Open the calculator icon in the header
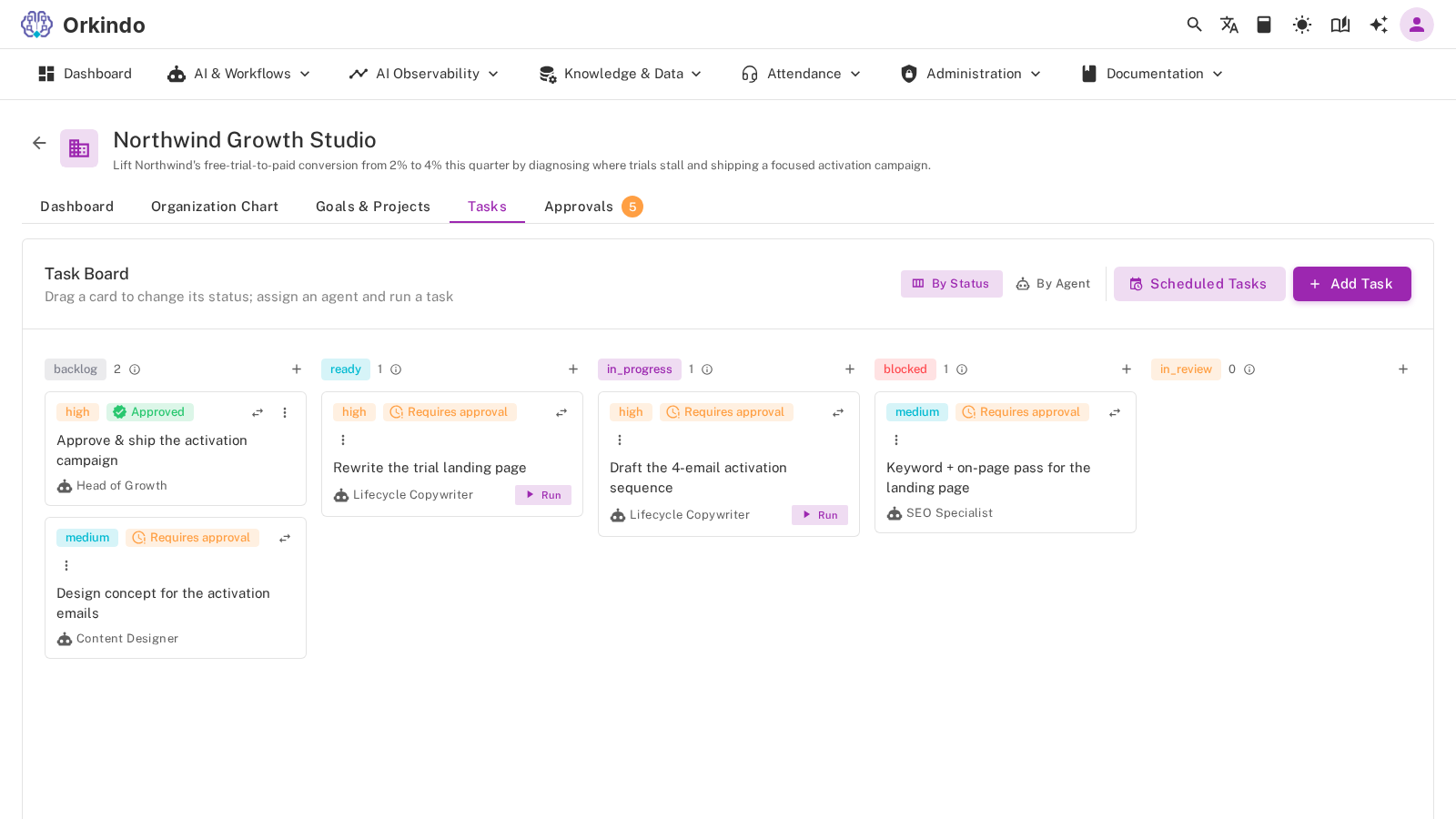Viewport: 1456px width, 819px height. (1264, 25)
